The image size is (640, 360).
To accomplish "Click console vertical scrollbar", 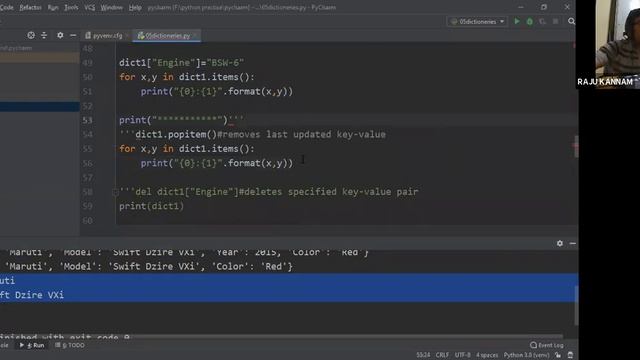I will 576,305.
